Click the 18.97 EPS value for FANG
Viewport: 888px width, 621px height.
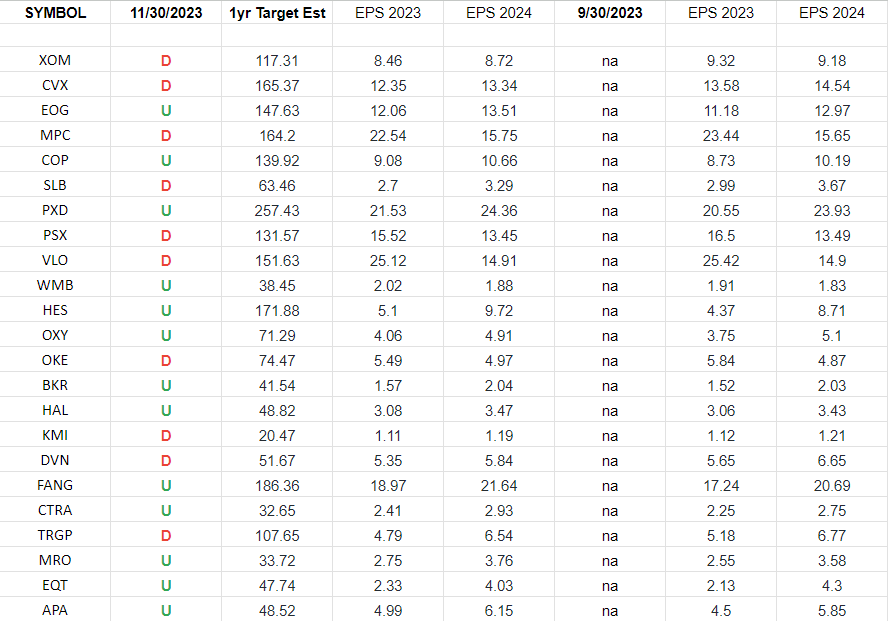click(x=388, y=485)
